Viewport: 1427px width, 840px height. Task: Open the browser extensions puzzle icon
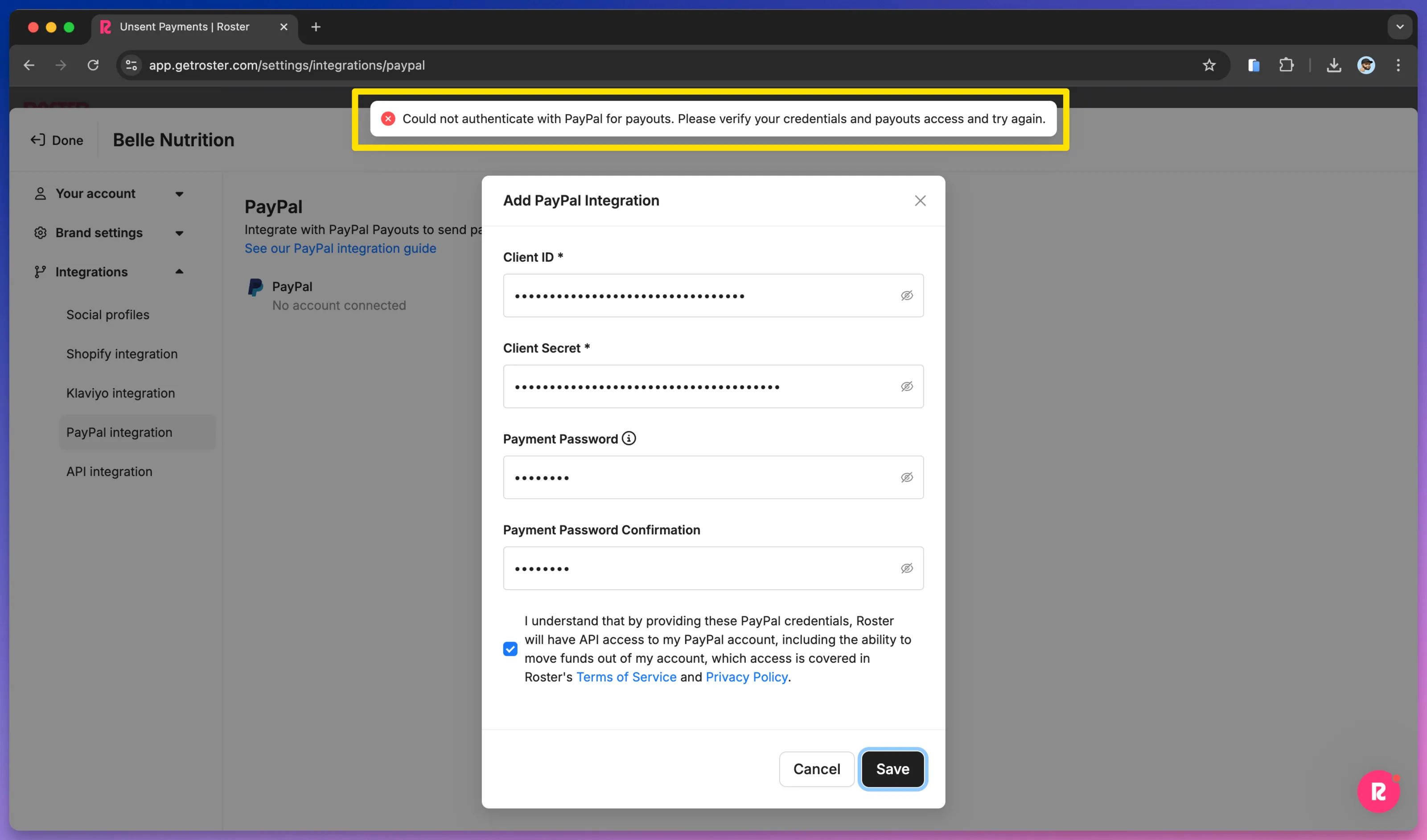1286,65
